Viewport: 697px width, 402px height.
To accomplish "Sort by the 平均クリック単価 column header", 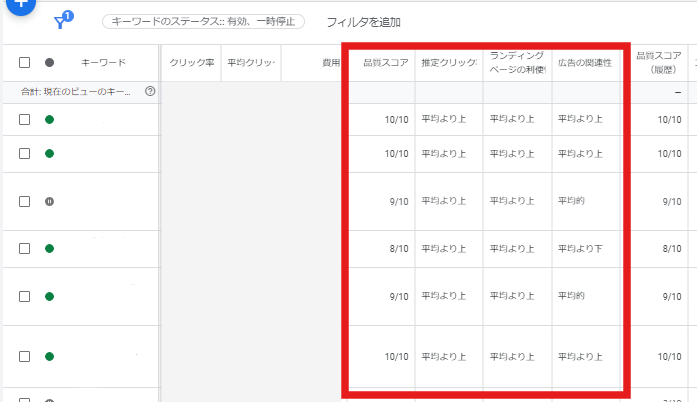I will click(251, 63).
